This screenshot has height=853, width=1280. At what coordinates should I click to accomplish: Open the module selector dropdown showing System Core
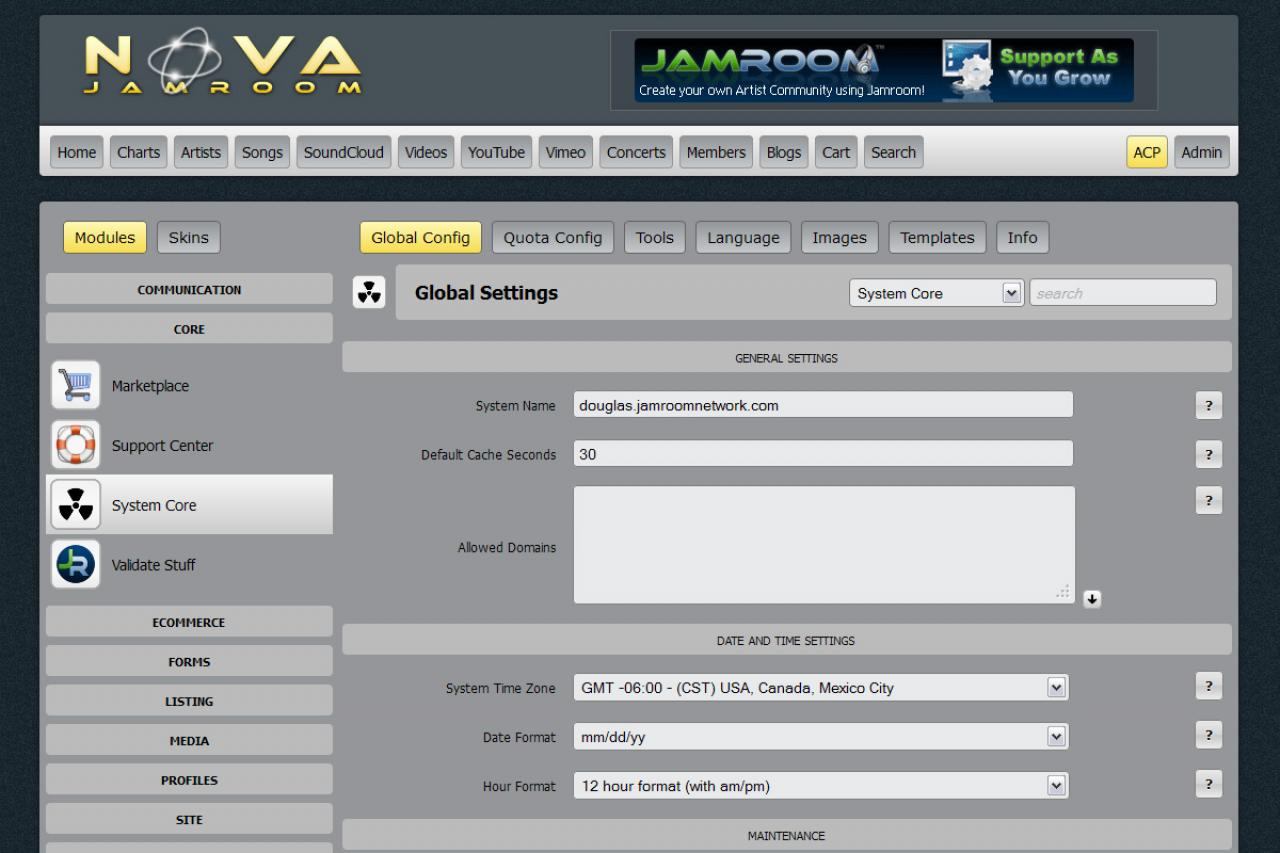[x=936, y=293]
